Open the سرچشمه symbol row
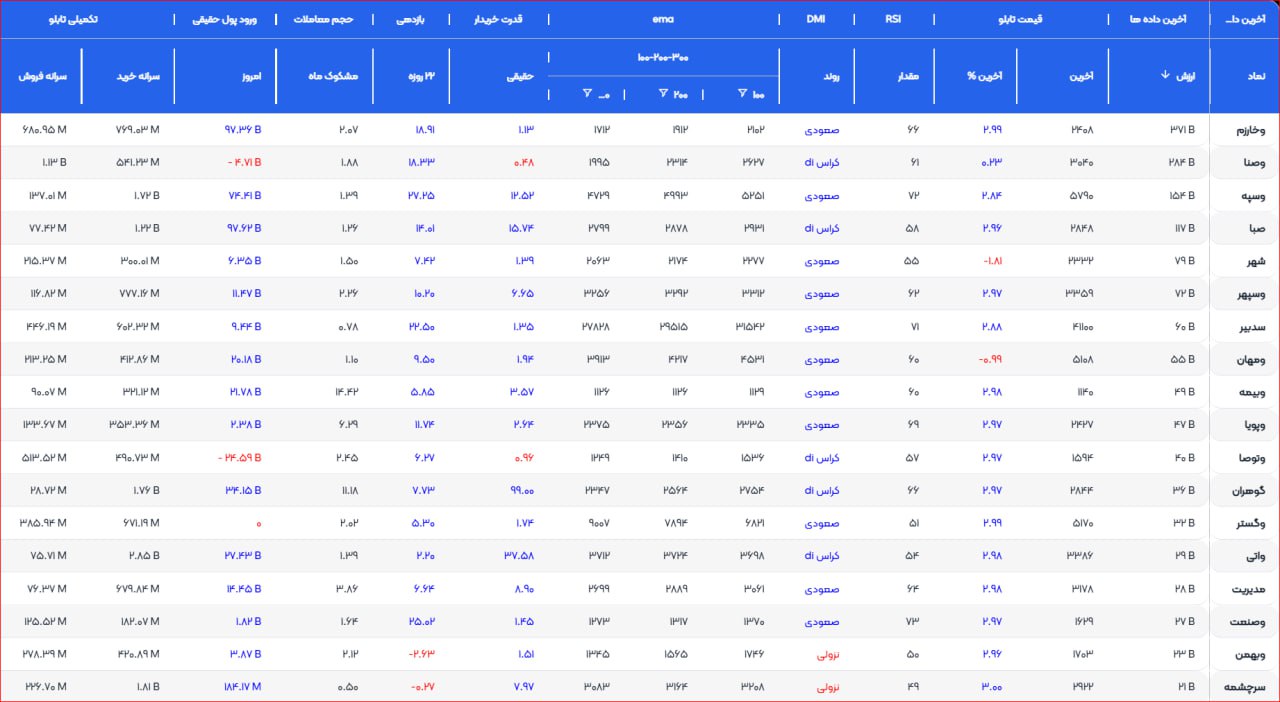 pos(1244,687)
